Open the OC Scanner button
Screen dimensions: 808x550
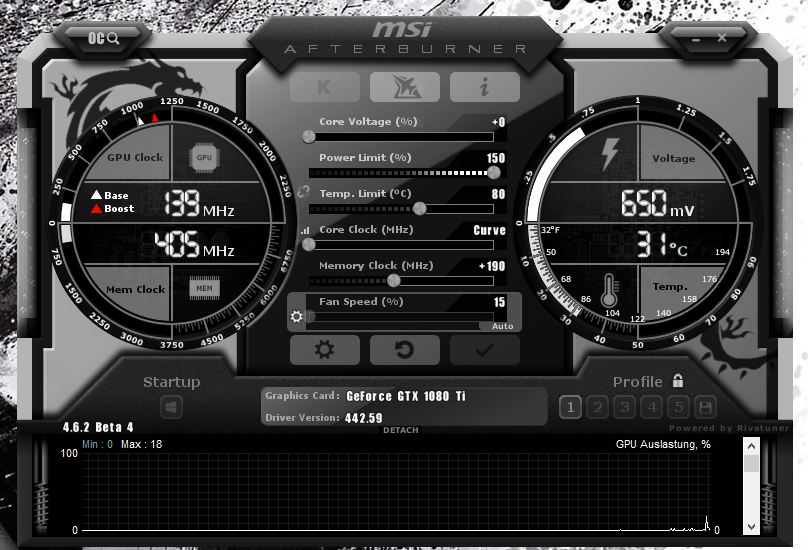[103, 38]
